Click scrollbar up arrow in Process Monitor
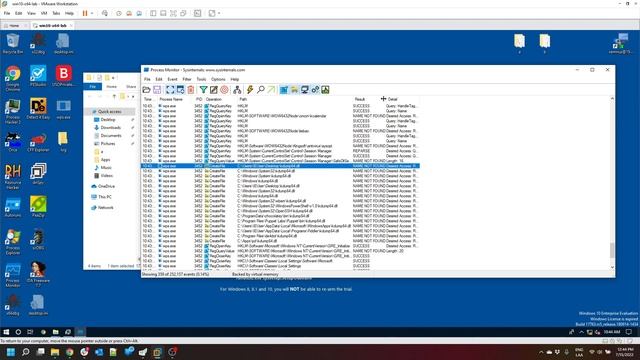 coord(612,99)
